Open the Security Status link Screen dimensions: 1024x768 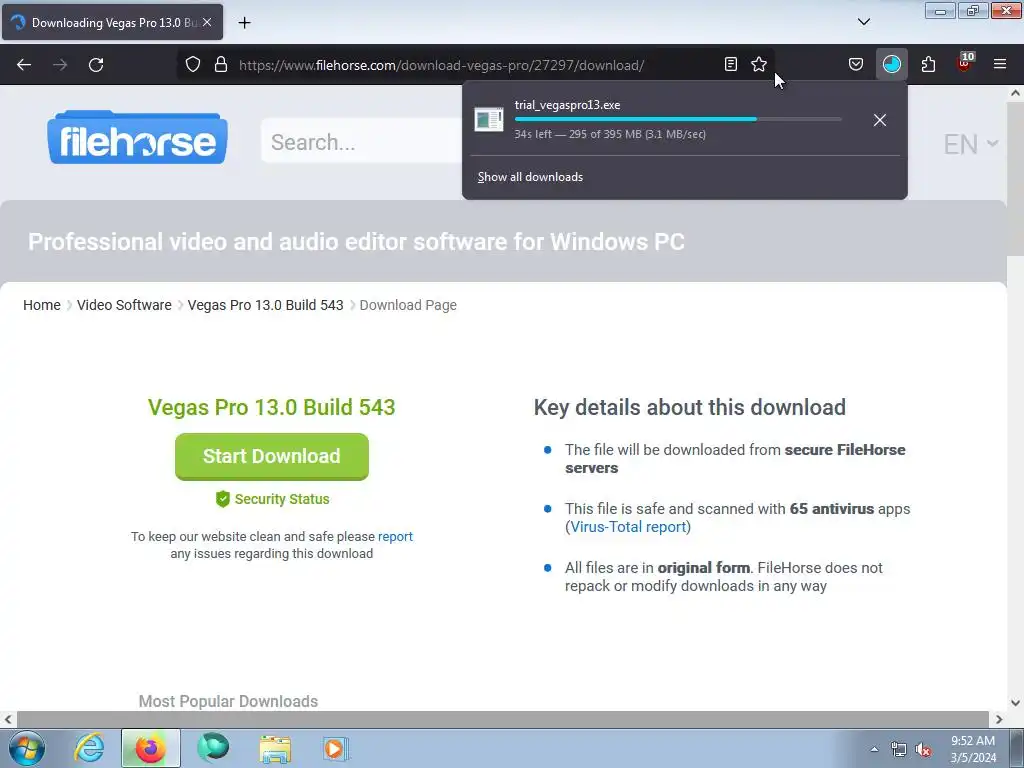click(281, 499)
